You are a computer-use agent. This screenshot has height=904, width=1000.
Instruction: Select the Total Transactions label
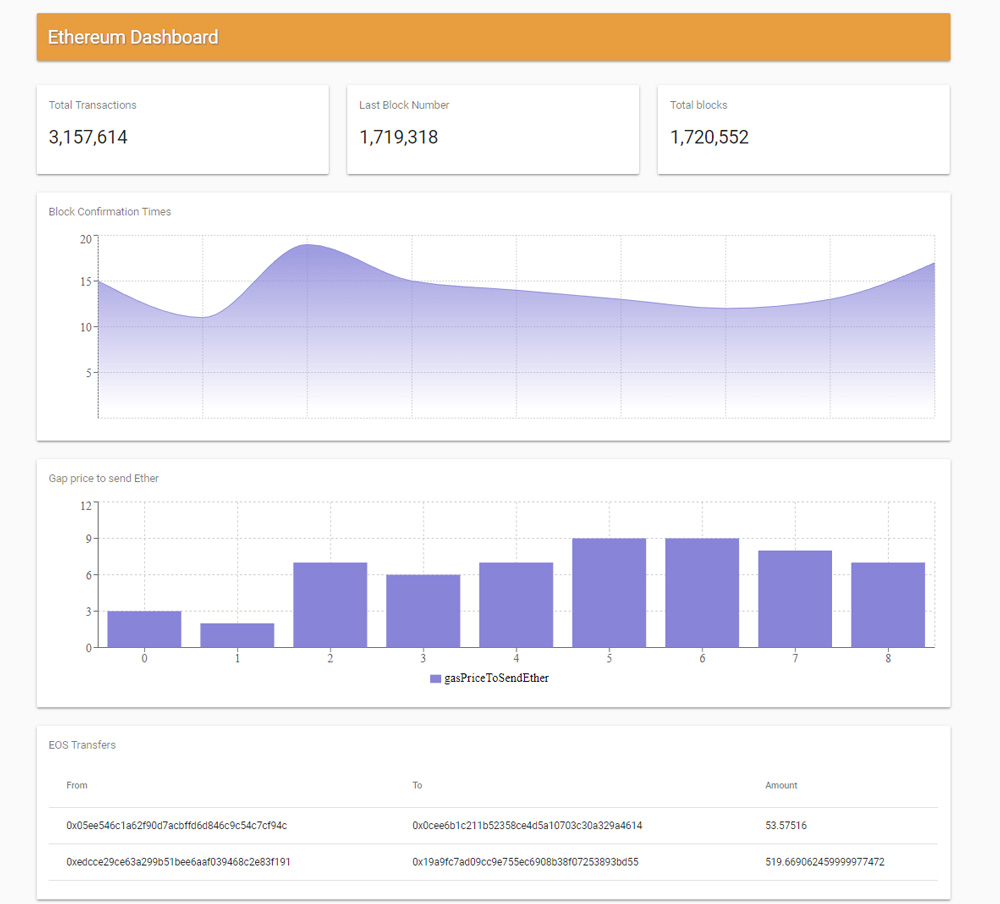click(92, 105)
